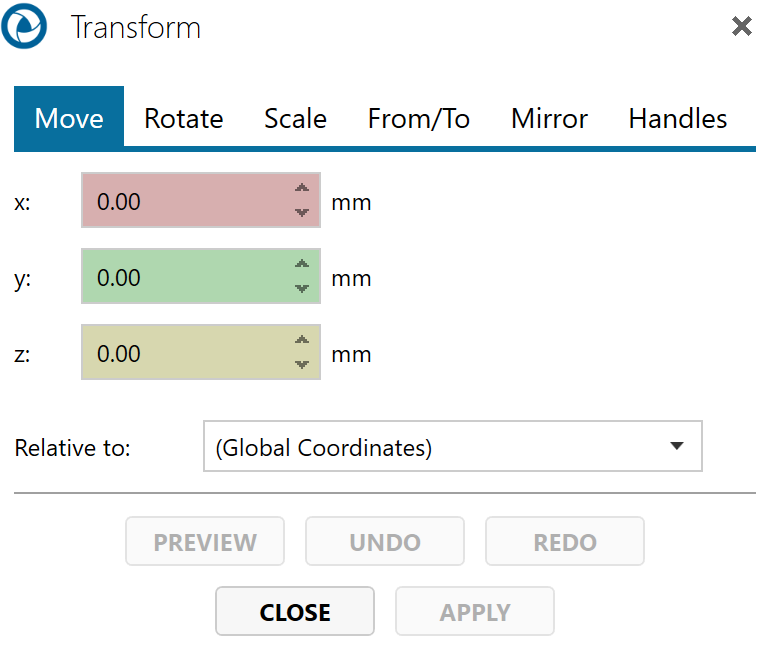Increase the z value with up arrow
Screen dimensions: 771x655
coord(302,340)
